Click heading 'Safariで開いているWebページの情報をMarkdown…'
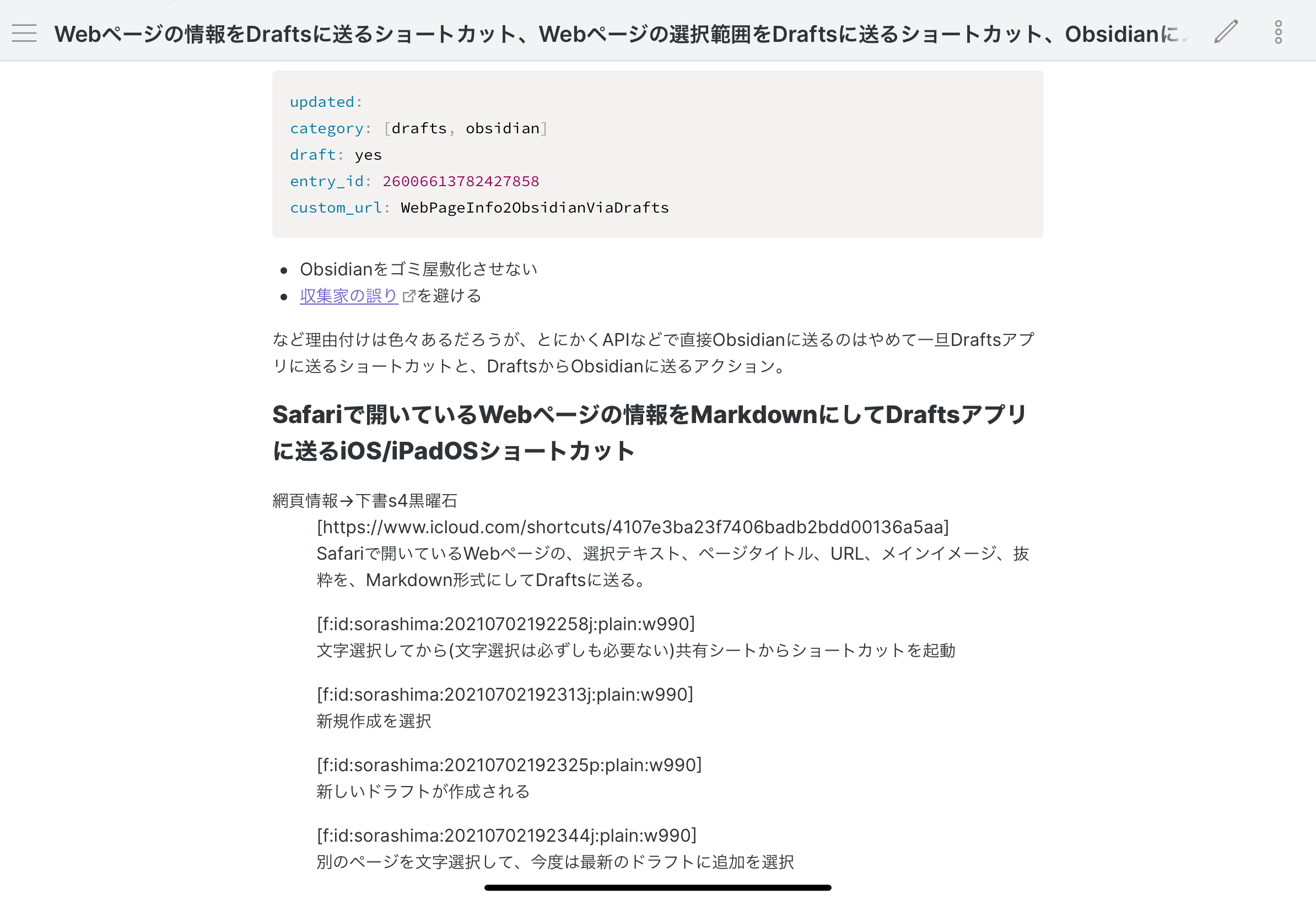Viewport: 1316px width, 899px height. click(649, 432)
